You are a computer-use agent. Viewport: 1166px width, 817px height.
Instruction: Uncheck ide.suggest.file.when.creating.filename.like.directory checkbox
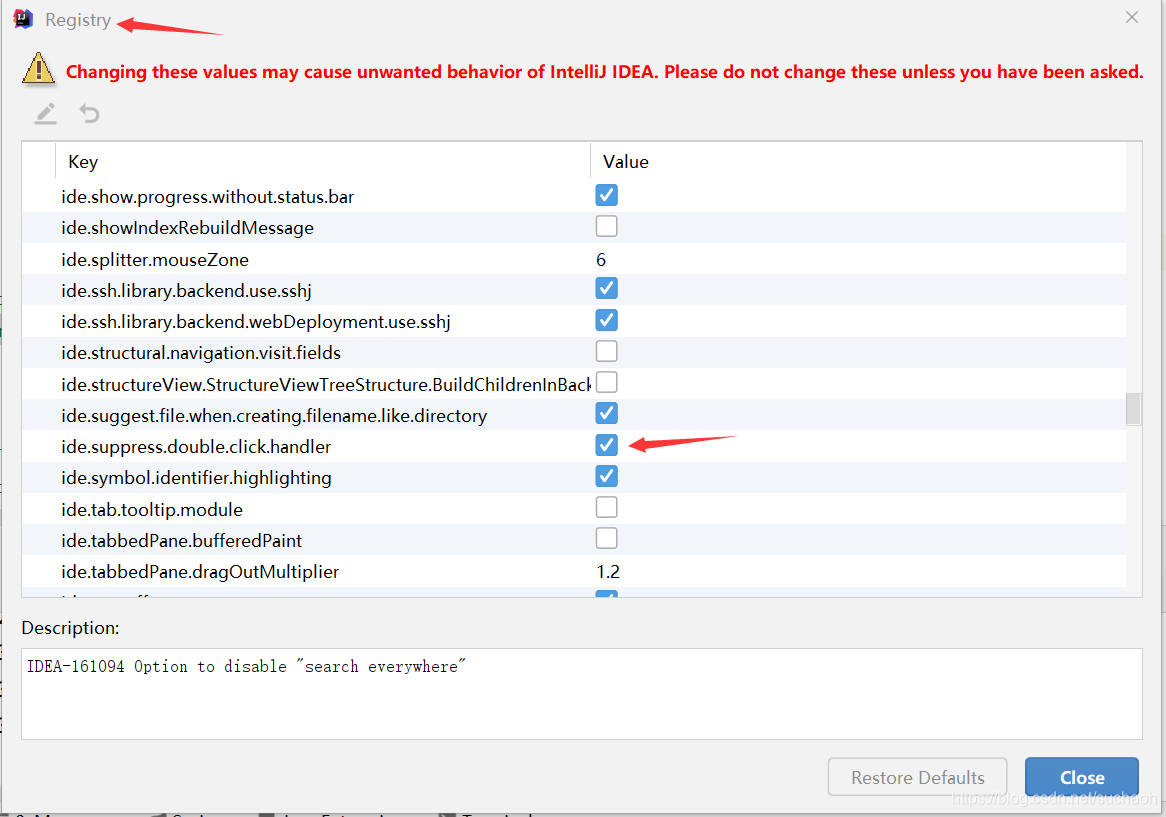coord(606,414)
